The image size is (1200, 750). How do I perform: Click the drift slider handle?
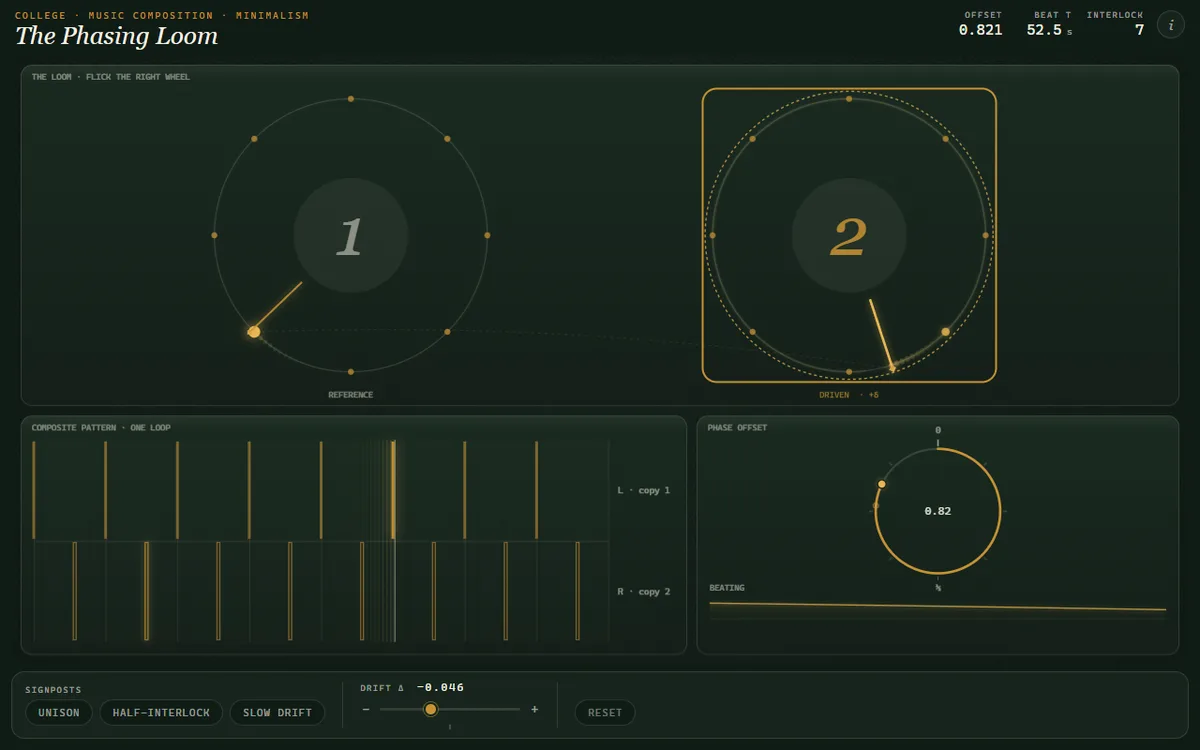click(431, 709)
